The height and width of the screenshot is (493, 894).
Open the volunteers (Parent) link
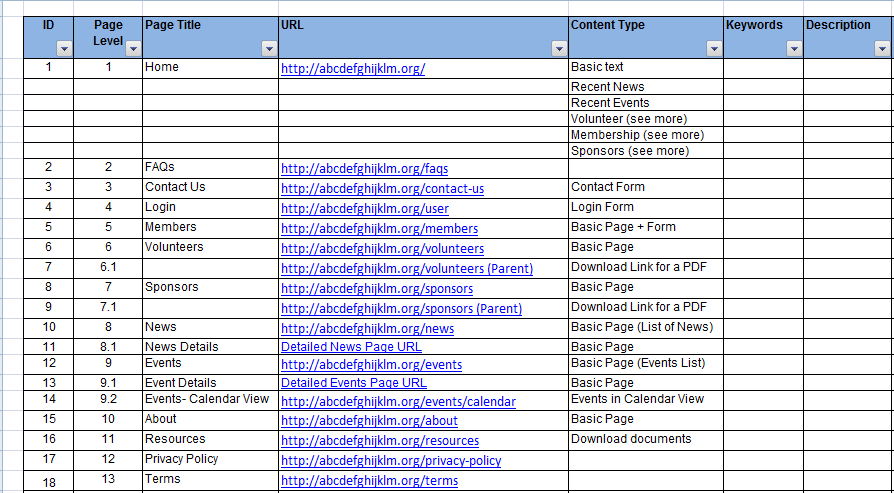[x=407, y=268]
